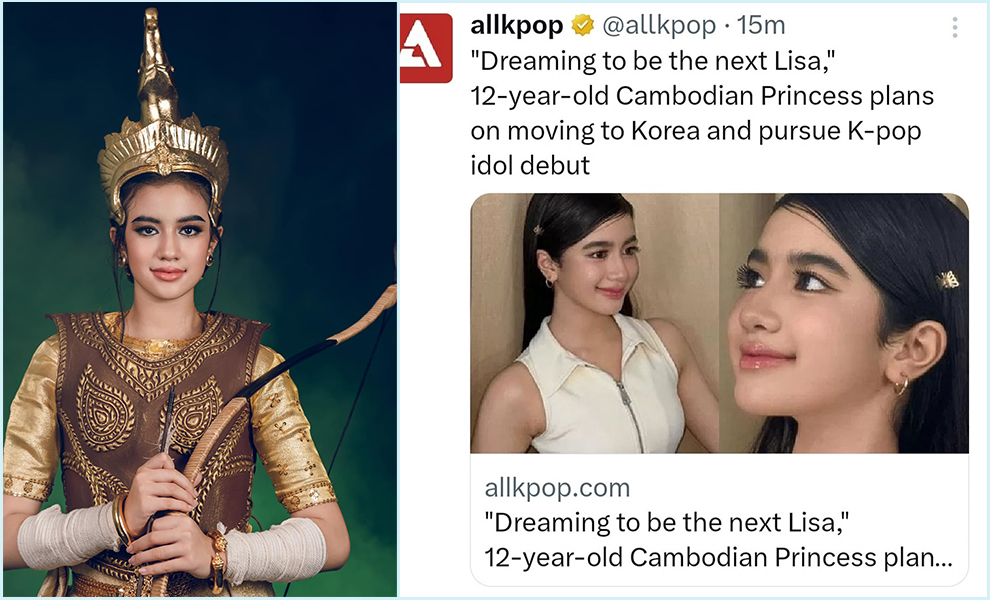Screen dimensions: 990x600
Task: Click the 15m tweet timestamp
Action: pos(761,25)
